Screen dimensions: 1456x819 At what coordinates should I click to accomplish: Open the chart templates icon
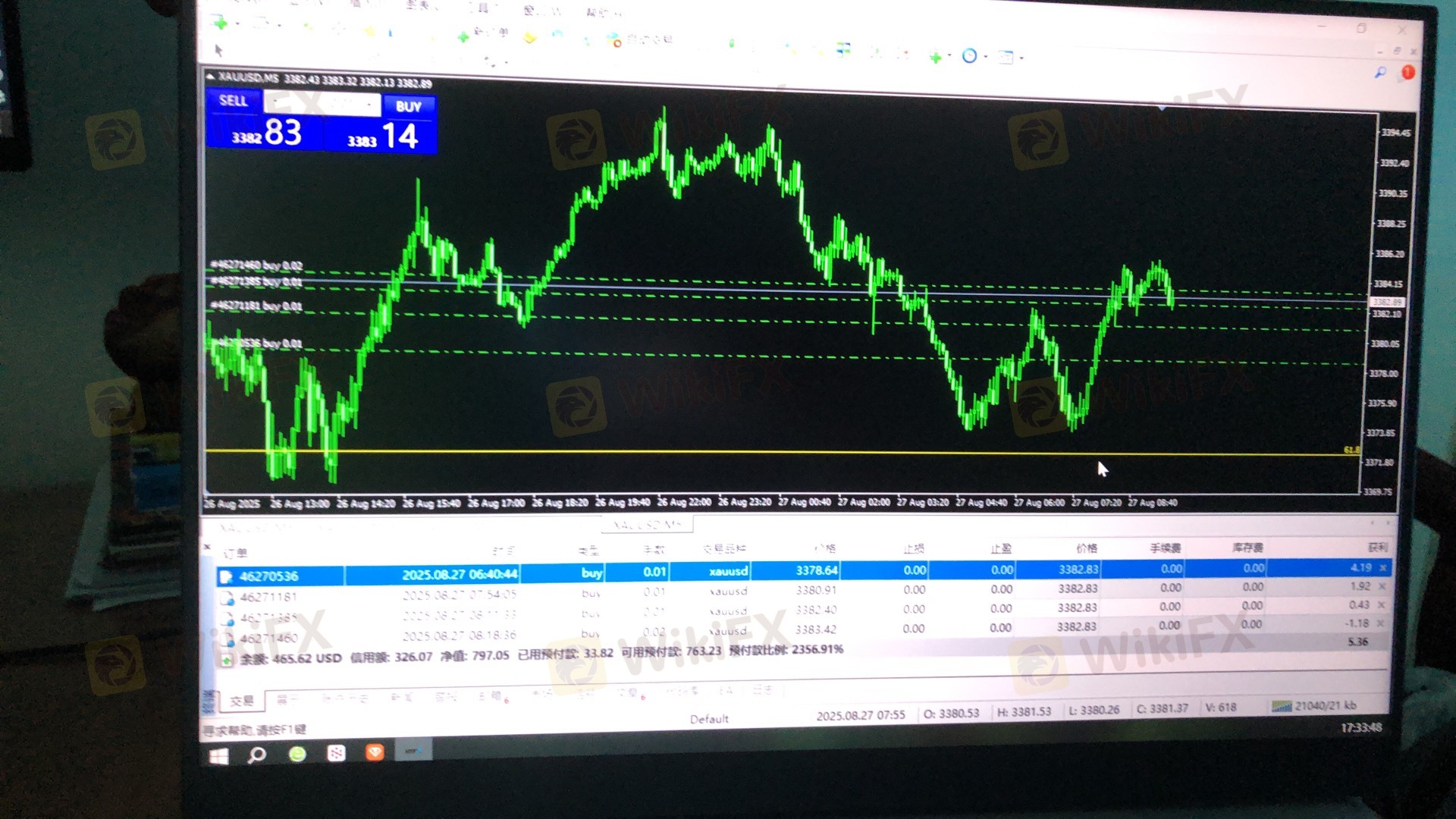point(1006,57)
